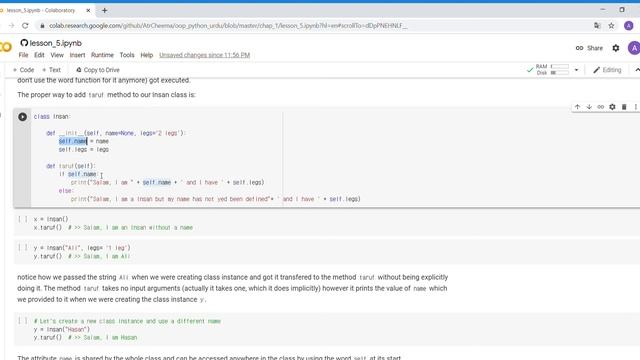The height and width of the screenshot is (360, 640).
Task: Expand the RAM Disk runtime dropdown arrow
Action: [576, 70]
